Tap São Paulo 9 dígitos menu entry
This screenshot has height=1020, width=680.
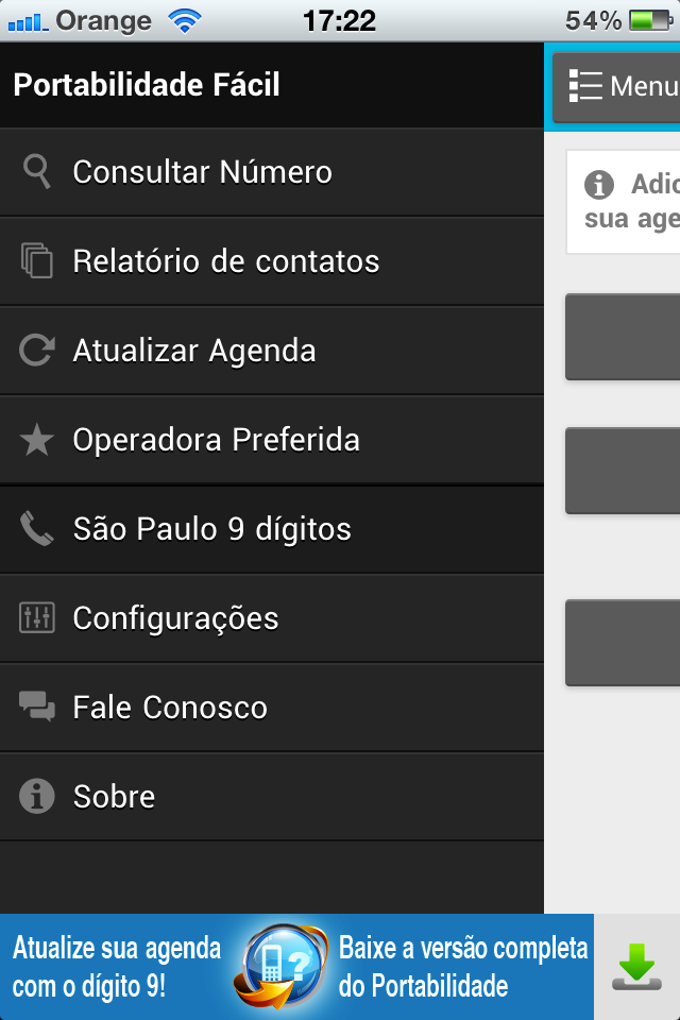(210, 528)
